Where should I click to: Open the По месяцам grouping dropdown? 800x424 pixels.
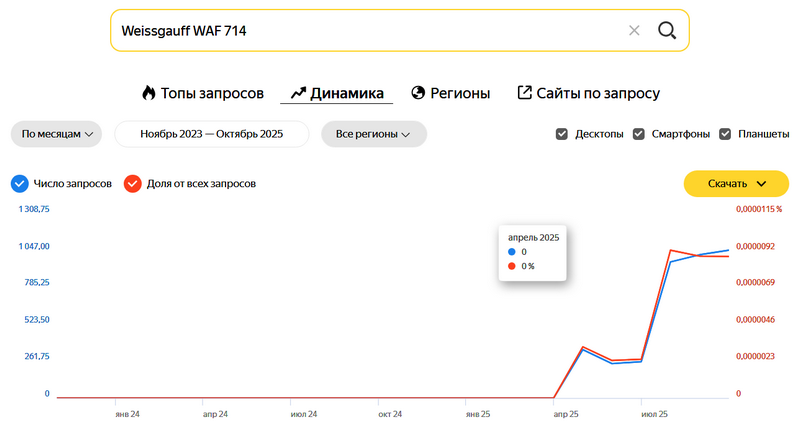coord(57,134)
